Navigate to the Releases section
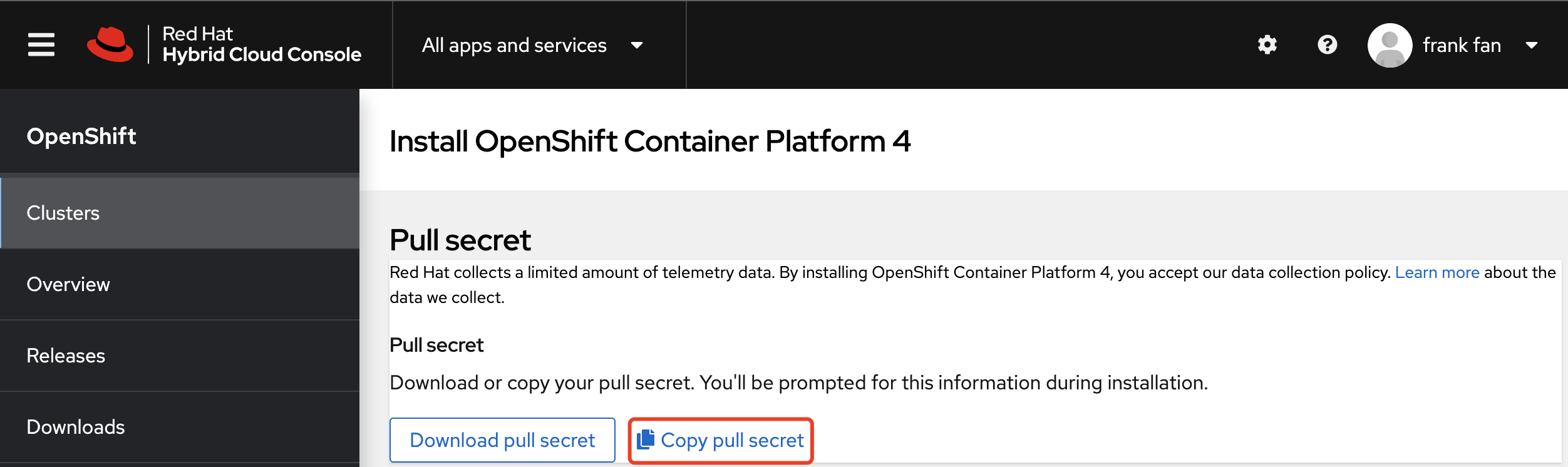Image resolution: width=1568 pixels, height=467 pixels. (66, 356)
